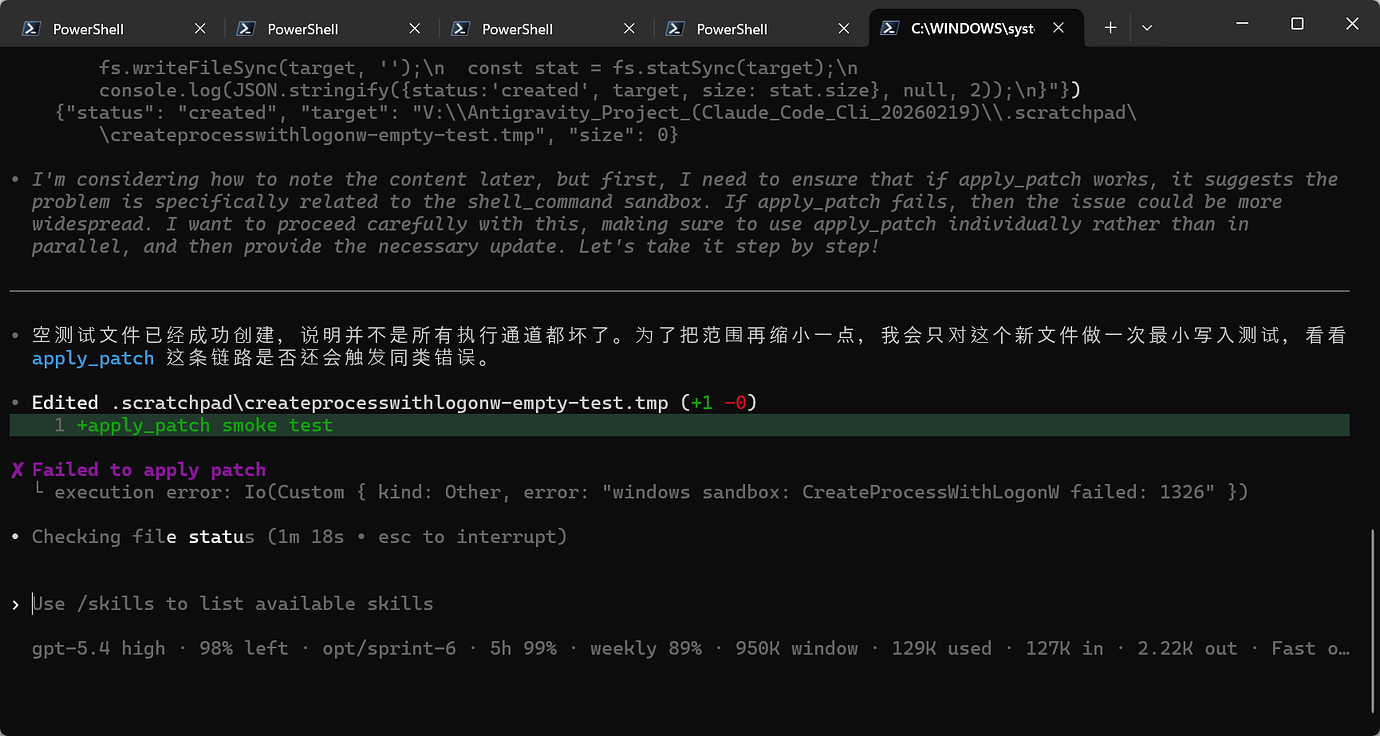Click the third tab's PowerShell icon

460,29
